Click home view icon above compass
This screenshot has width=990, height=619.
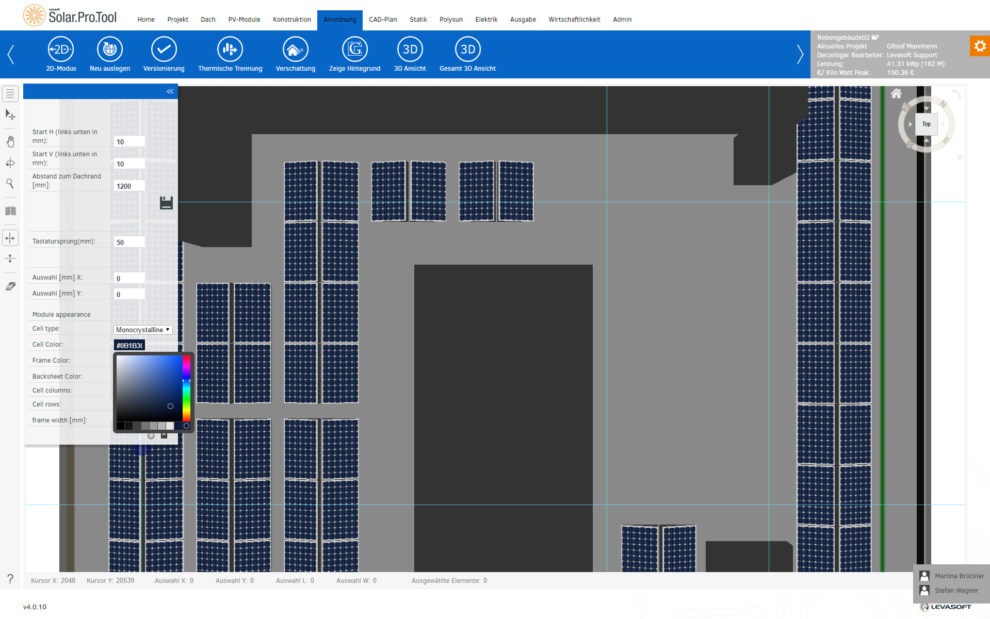pyautogui.click(x=896, y=94)
